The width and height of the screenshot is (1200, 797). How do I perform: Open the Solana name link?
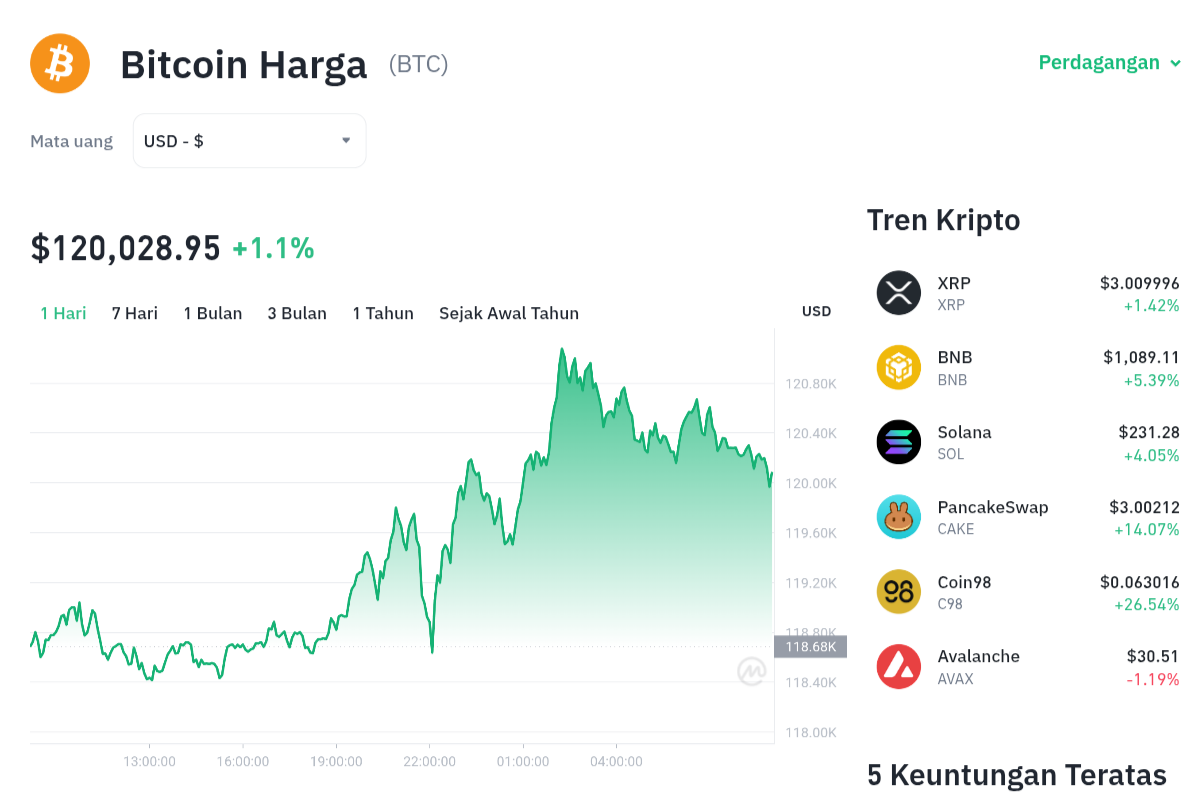[x=964, y=432]
